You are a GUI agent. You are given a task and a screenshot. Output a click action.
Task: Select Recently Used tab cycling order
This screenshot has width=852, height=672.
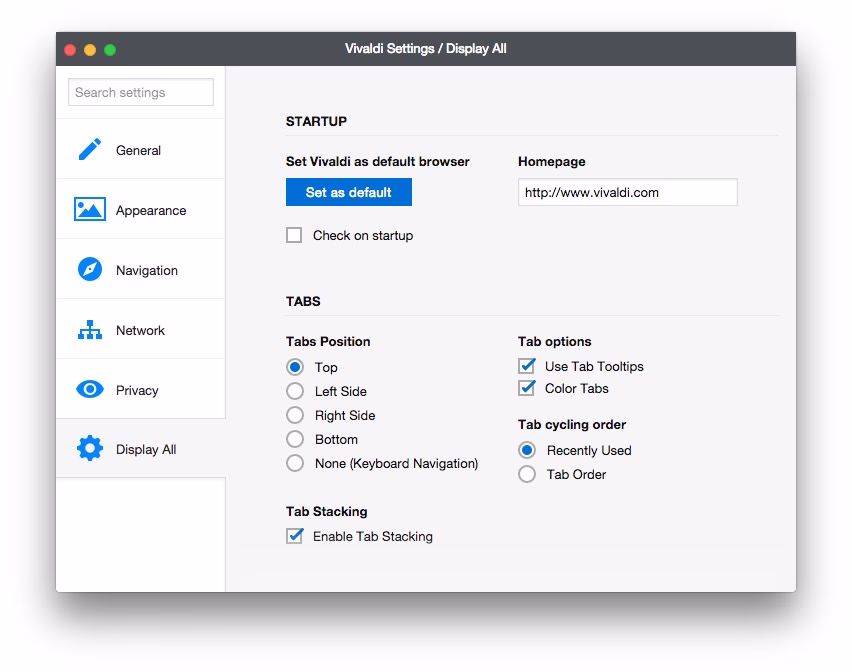click(x=527, y=450)
